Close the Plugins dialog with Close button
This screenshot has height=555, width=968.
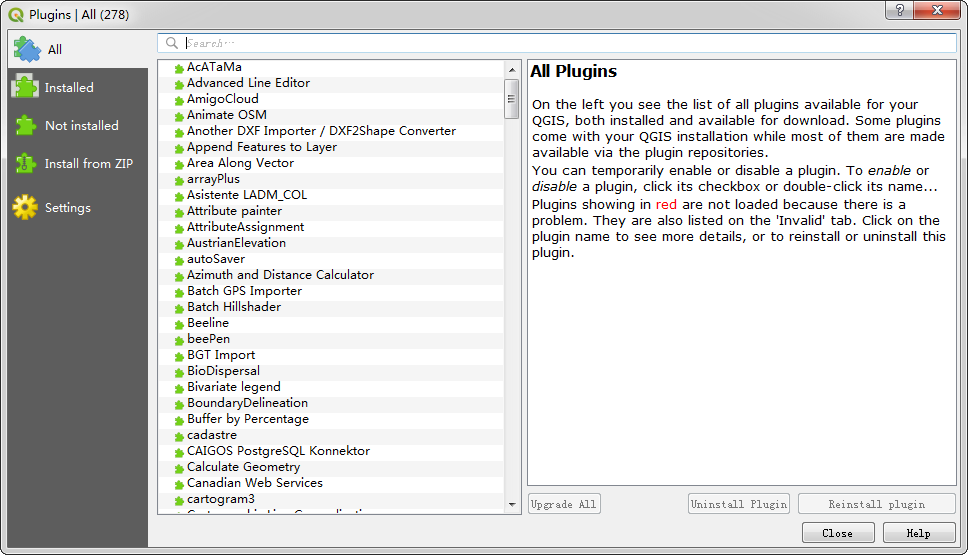(x=838, y=533)
